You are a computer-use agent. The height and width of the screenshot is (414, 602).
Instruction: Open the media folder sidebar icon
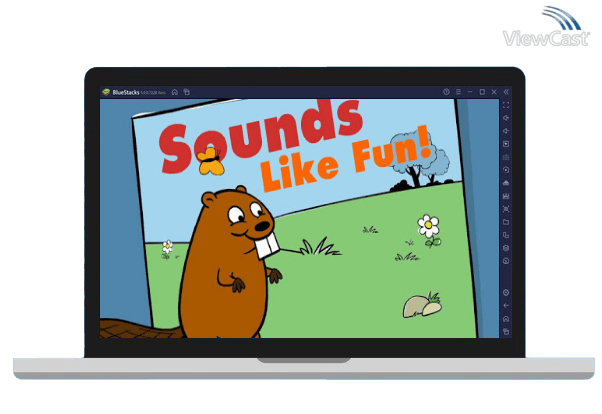(506, 222)
